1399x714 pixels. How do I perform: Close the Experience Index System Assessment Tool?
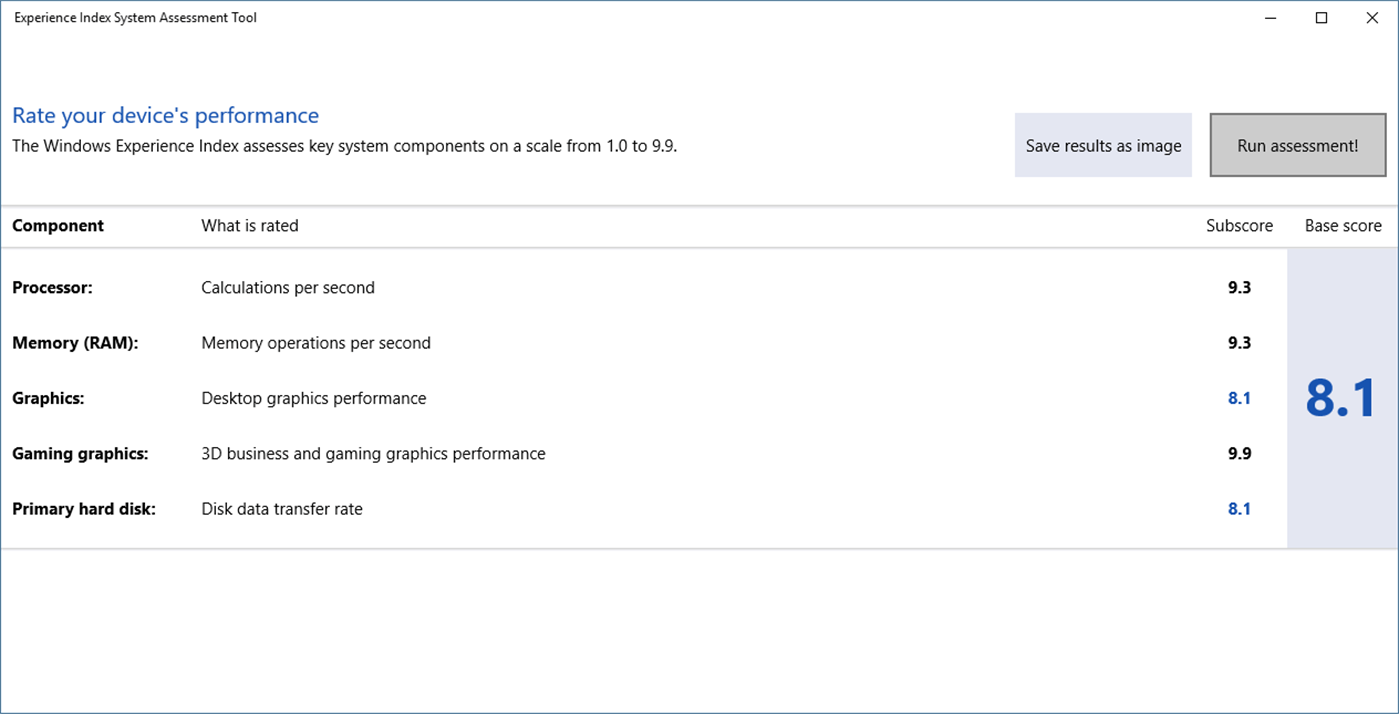click(1372, 18)
